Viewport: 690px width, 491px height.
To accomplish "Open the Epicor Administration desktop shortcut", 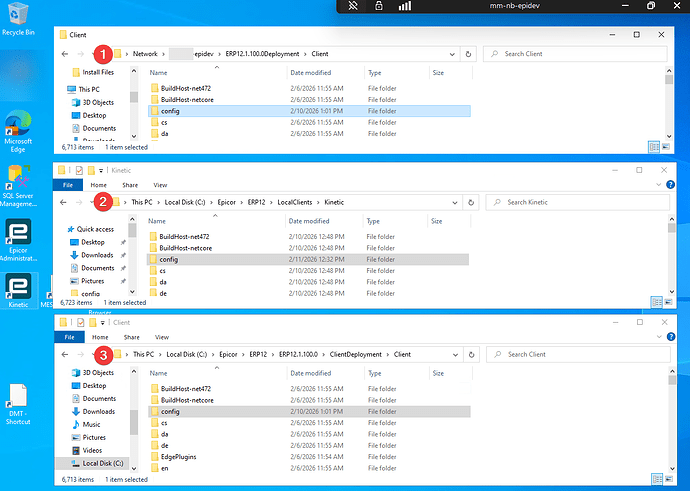I will 18,240.
